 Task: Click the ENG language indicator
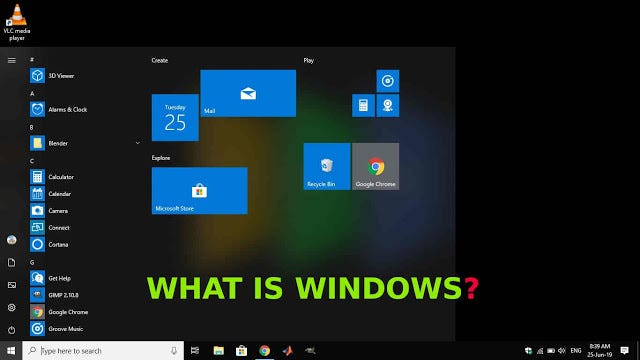[576, 351]
